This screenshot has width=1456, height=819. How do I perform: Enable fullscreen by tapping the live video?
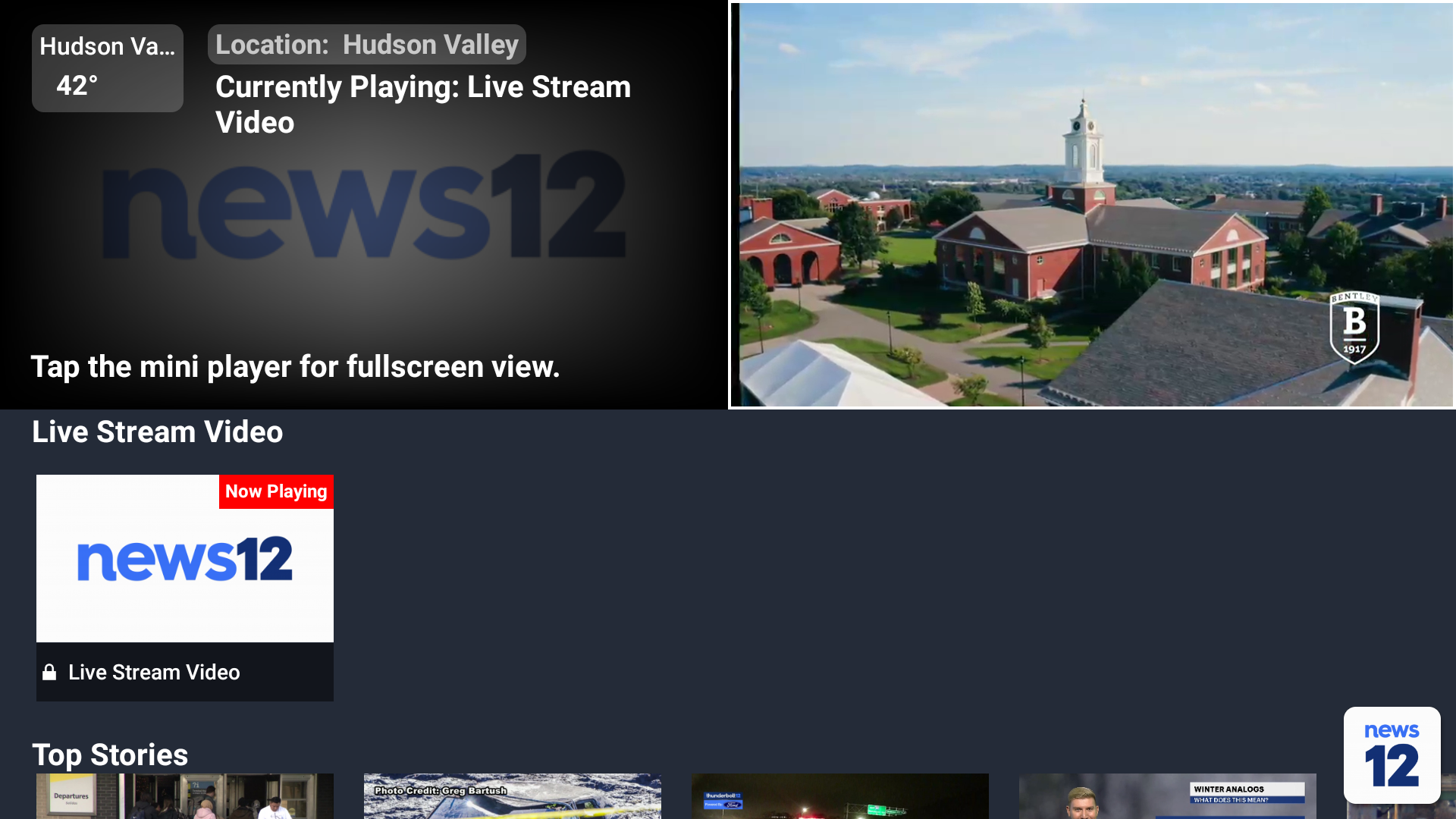tap(1090, 205)
